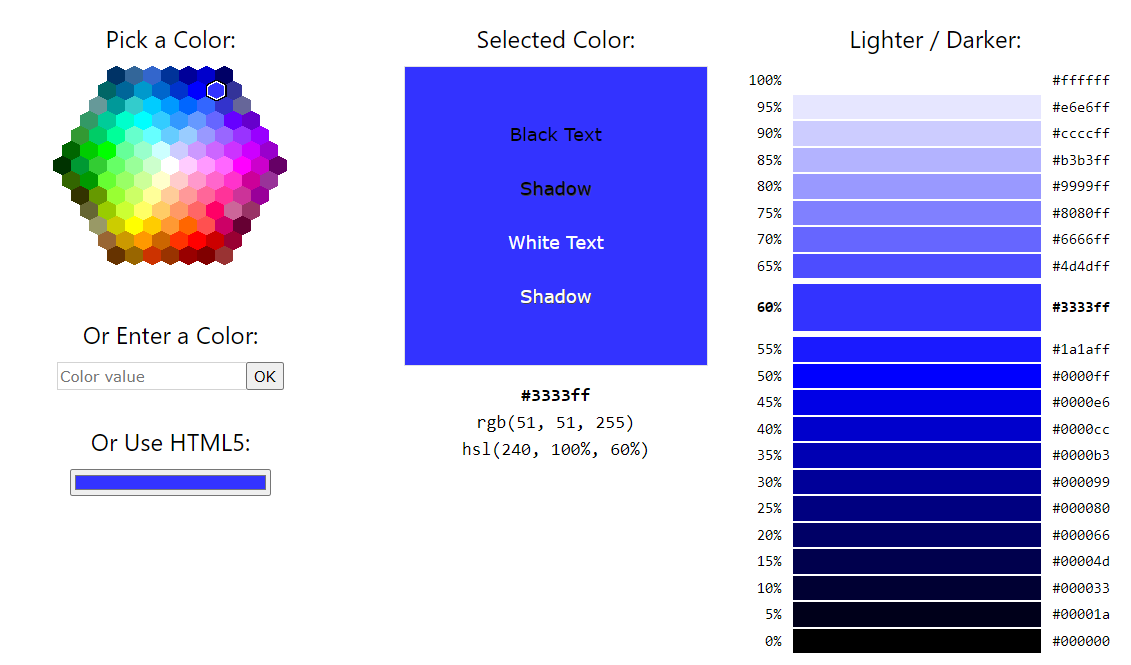Click the Color value text field
The width and height of the screenshot is (1131, 665).
151,376
